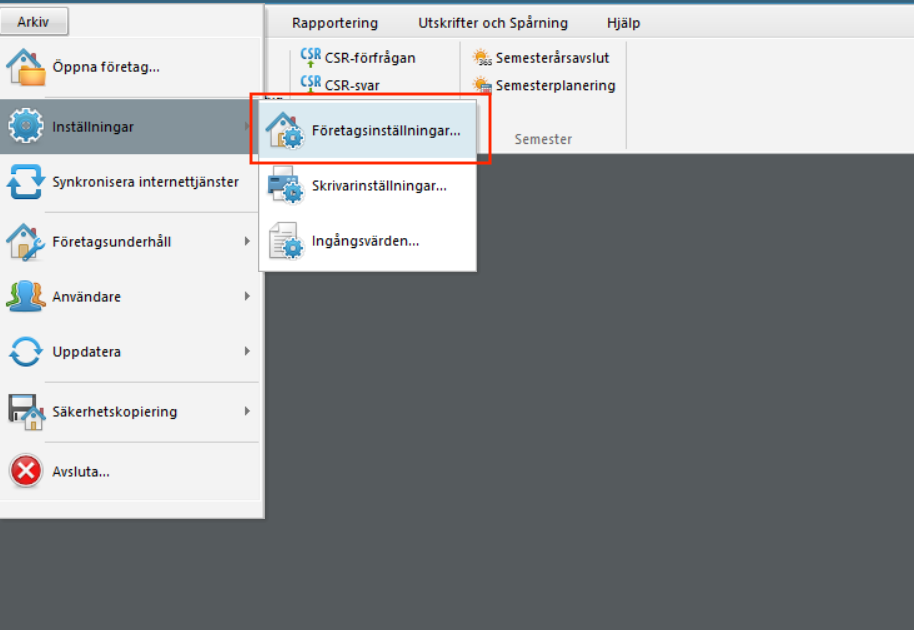Open the Hjälp menu tab
914x630 pixels.
coord(623,22)
